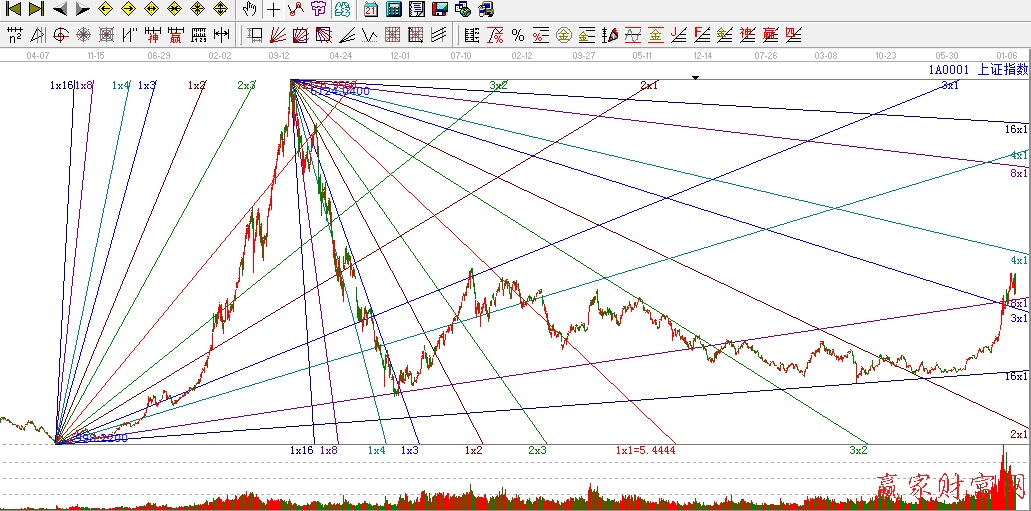The image size is (1031, 511).
Task: Jump to first bar with skip-to-start arrow
Action: pos(14,9)
